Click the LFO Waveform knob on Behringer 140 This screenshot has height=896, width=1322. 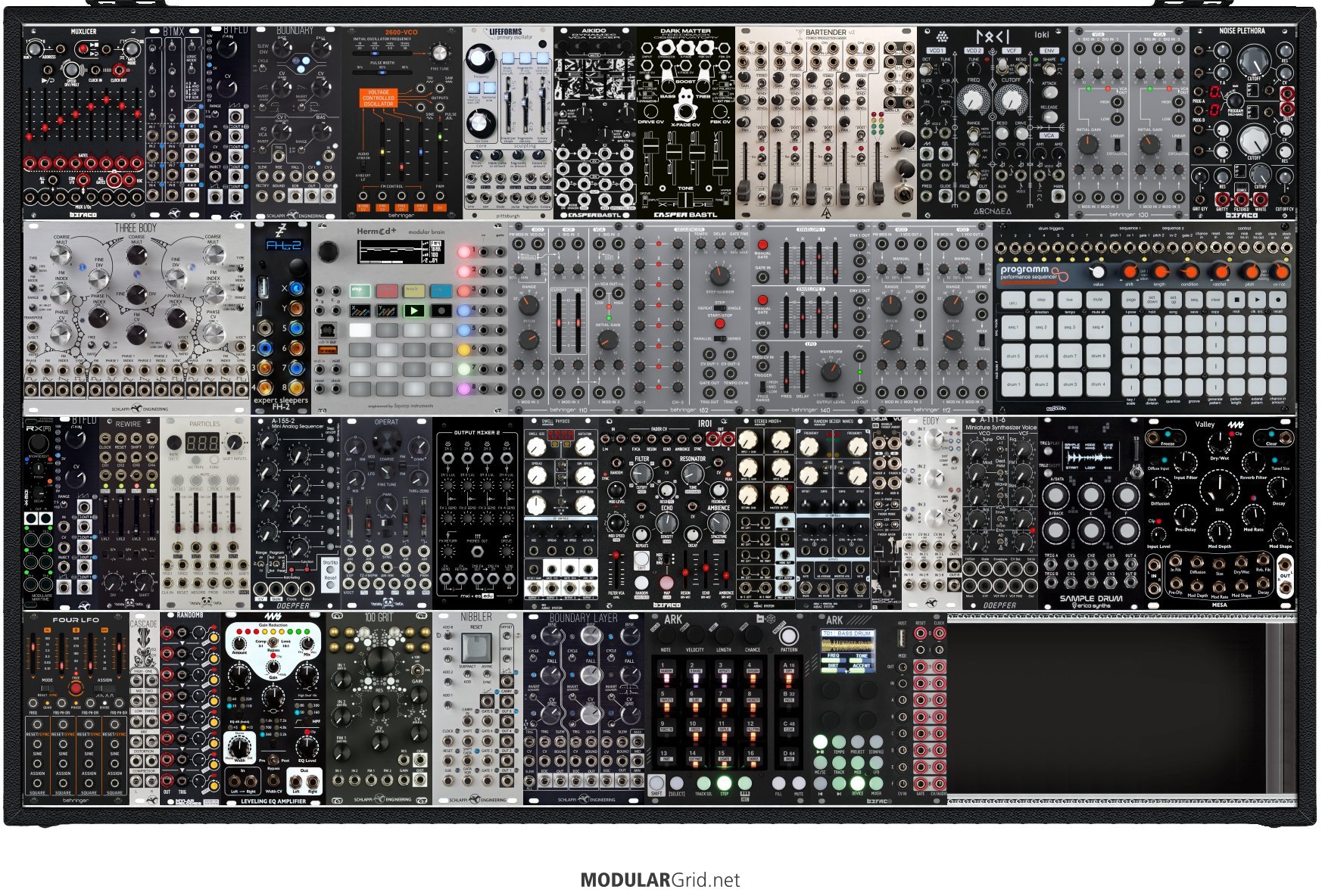pos(831,371)
